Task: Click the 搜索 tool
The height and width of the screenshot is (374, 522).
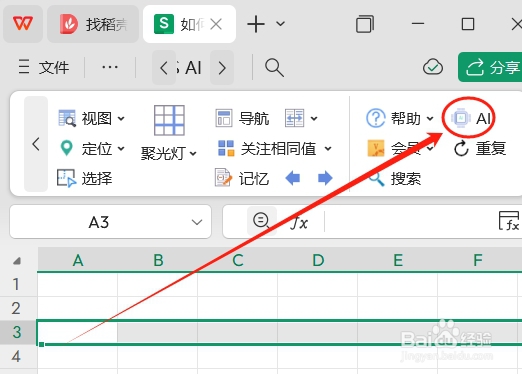Action: pos(395,178)
